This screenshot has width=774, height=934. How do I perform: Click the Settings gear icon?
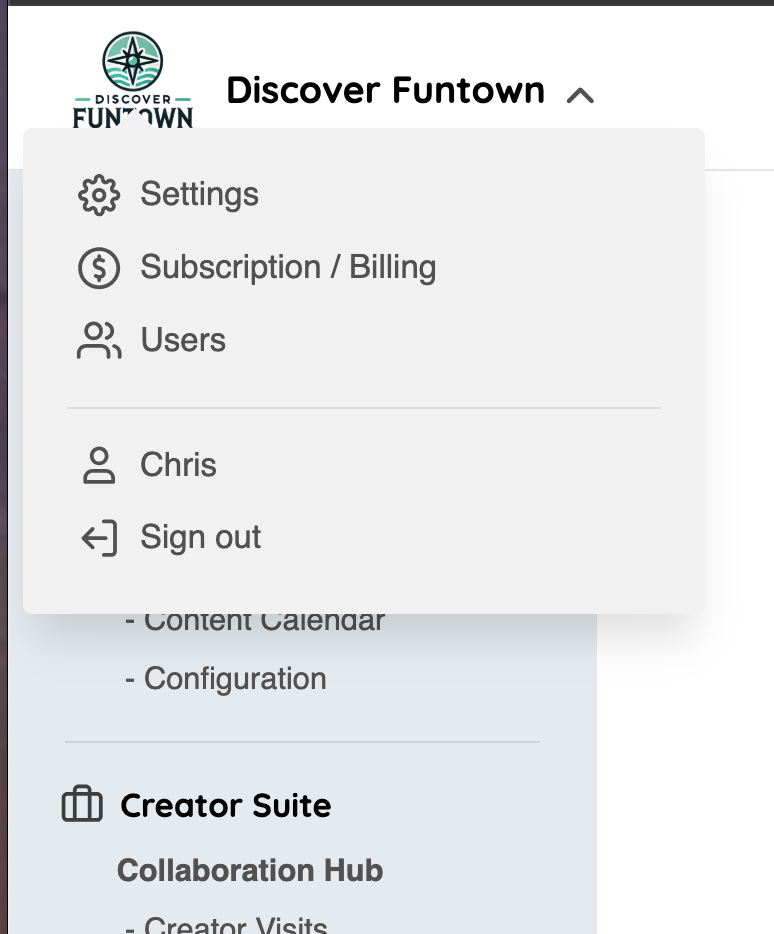99,195
